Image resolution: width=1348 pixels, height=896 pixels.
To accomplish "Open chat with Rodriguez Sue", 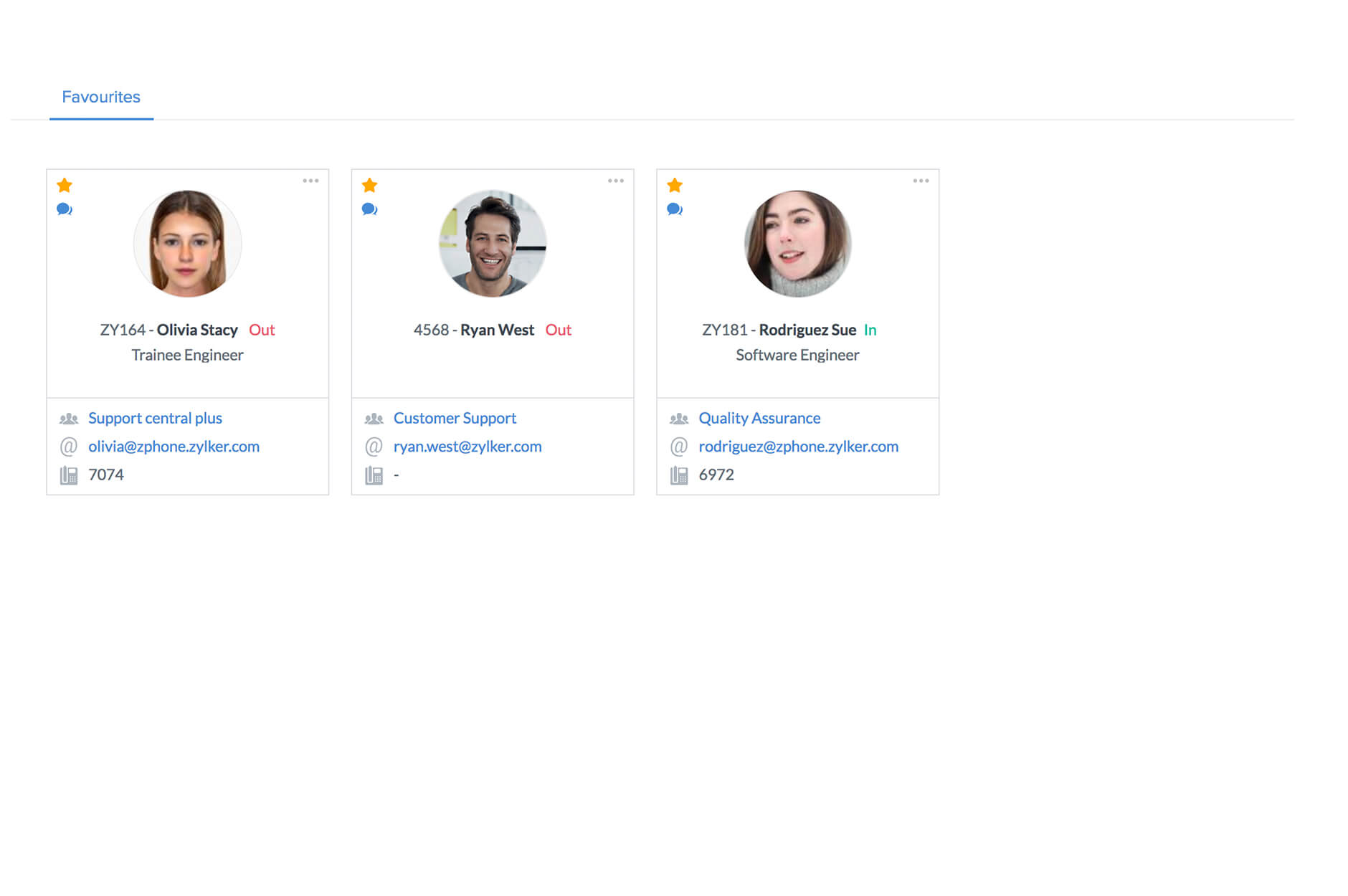I will [675, 209].
